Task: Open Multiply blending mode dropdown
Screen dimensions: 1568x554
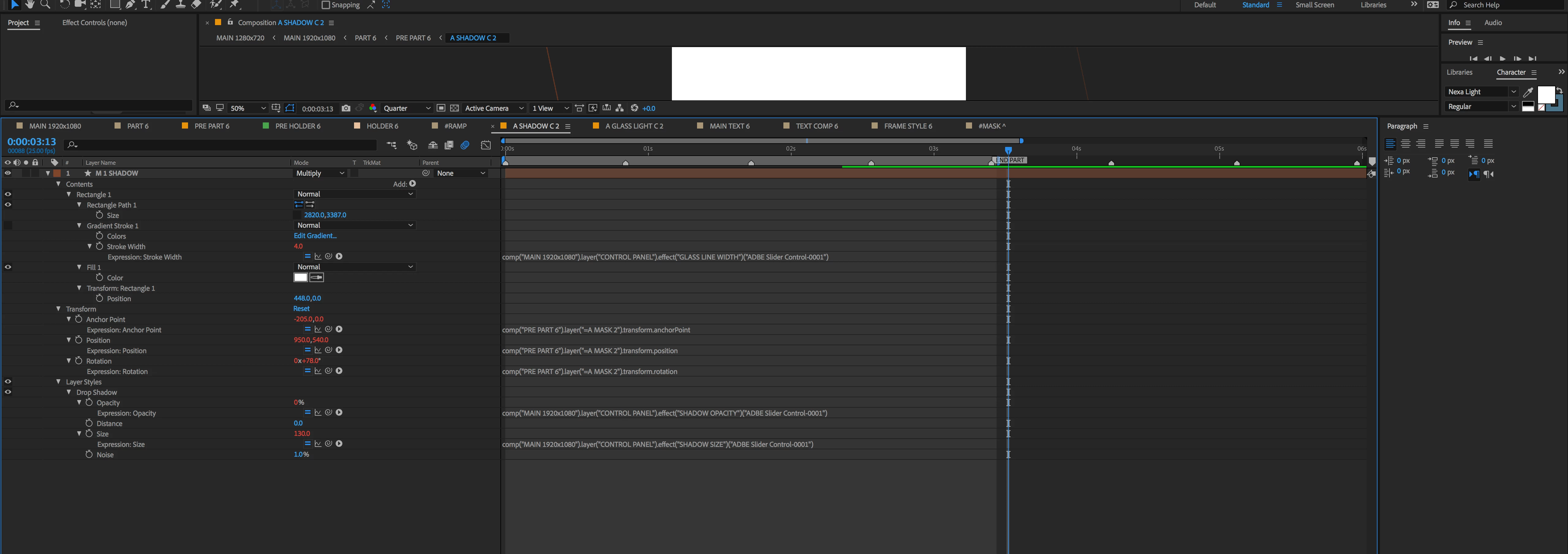Action: (x=320, y=173)
